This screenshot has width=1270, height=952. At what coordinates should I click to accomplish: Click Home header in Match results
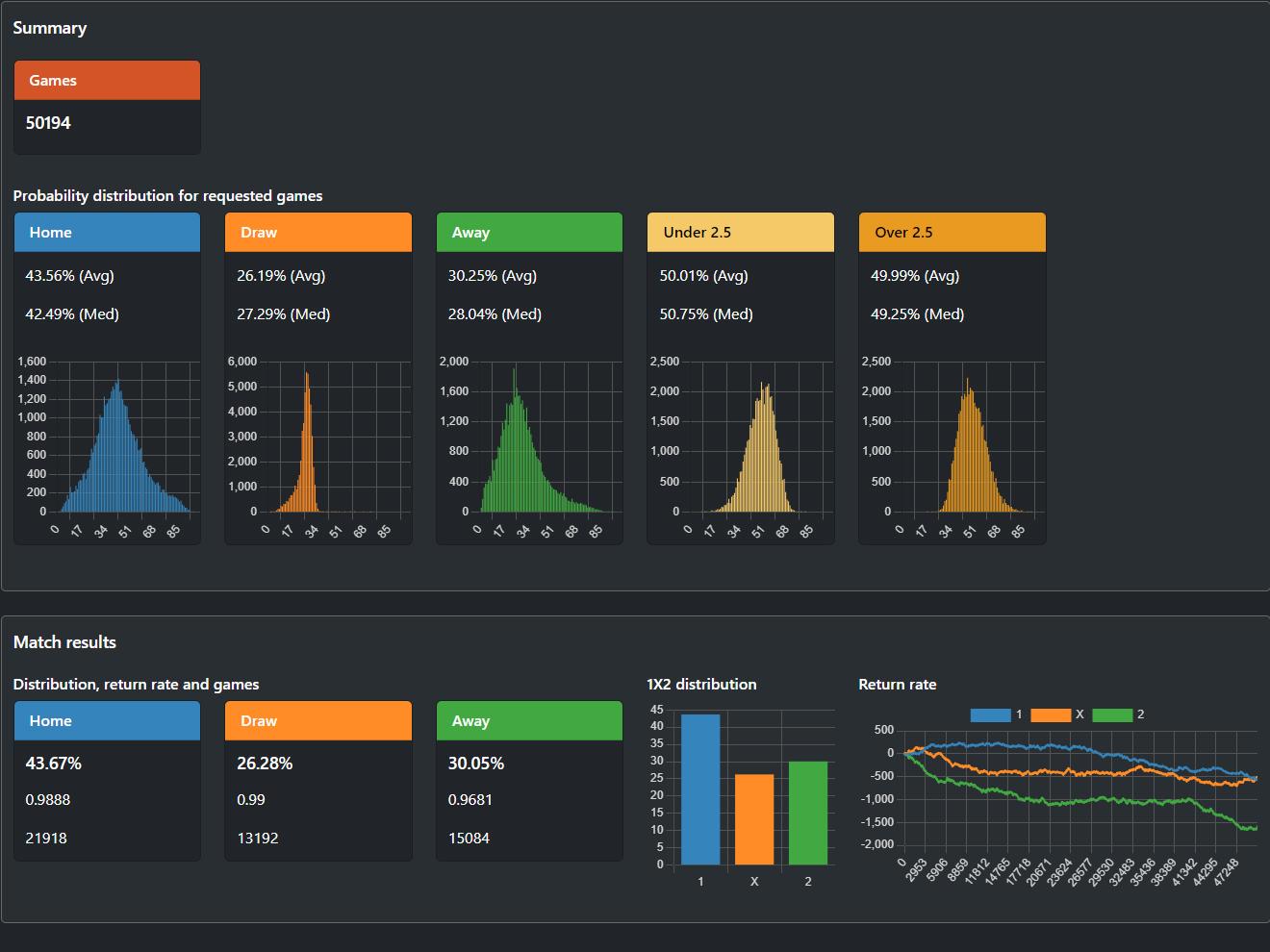coord(107,721)
